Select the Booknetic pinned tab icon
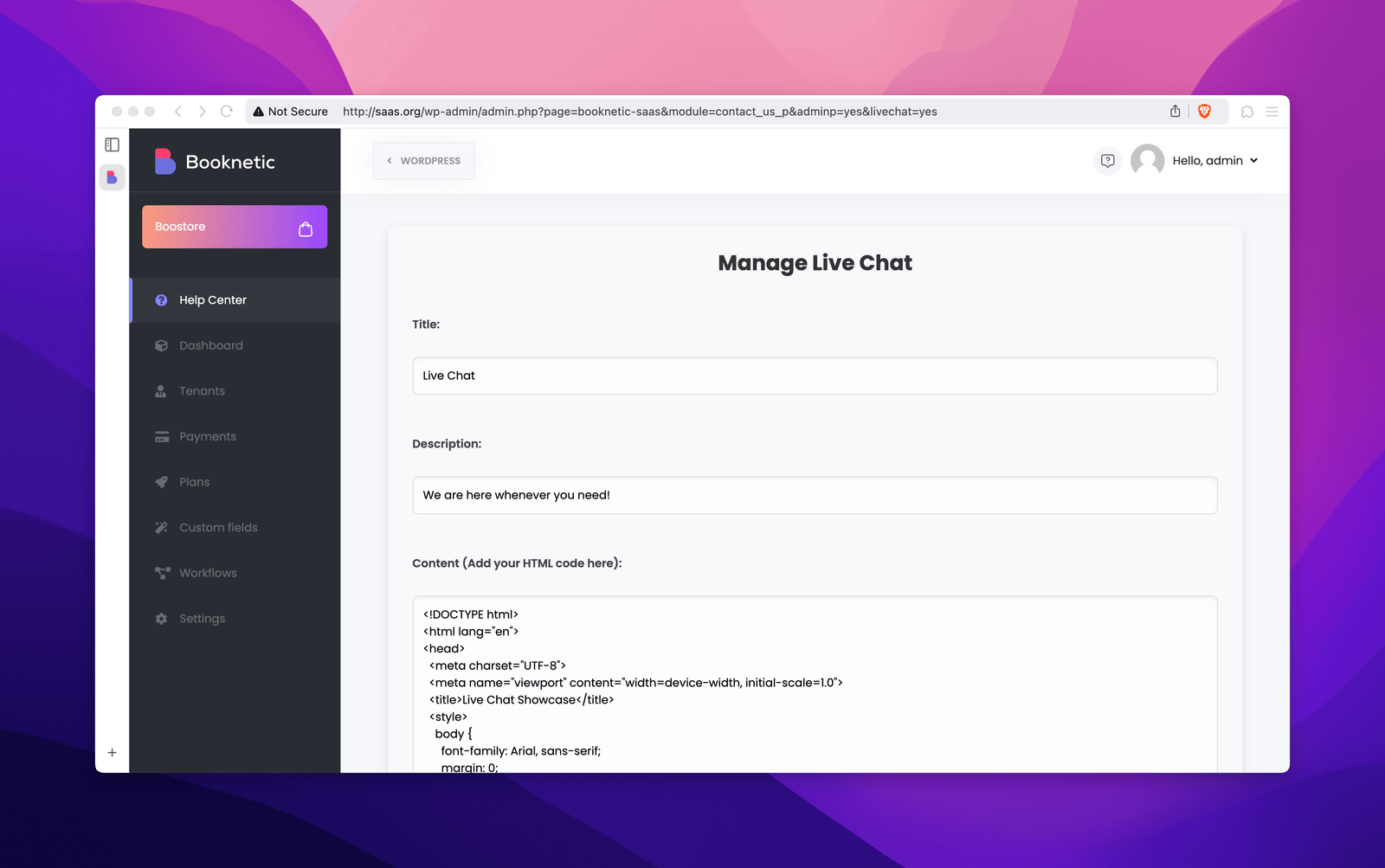The image size is (1385, 868). pyautogui.click(x=113, y=177)
